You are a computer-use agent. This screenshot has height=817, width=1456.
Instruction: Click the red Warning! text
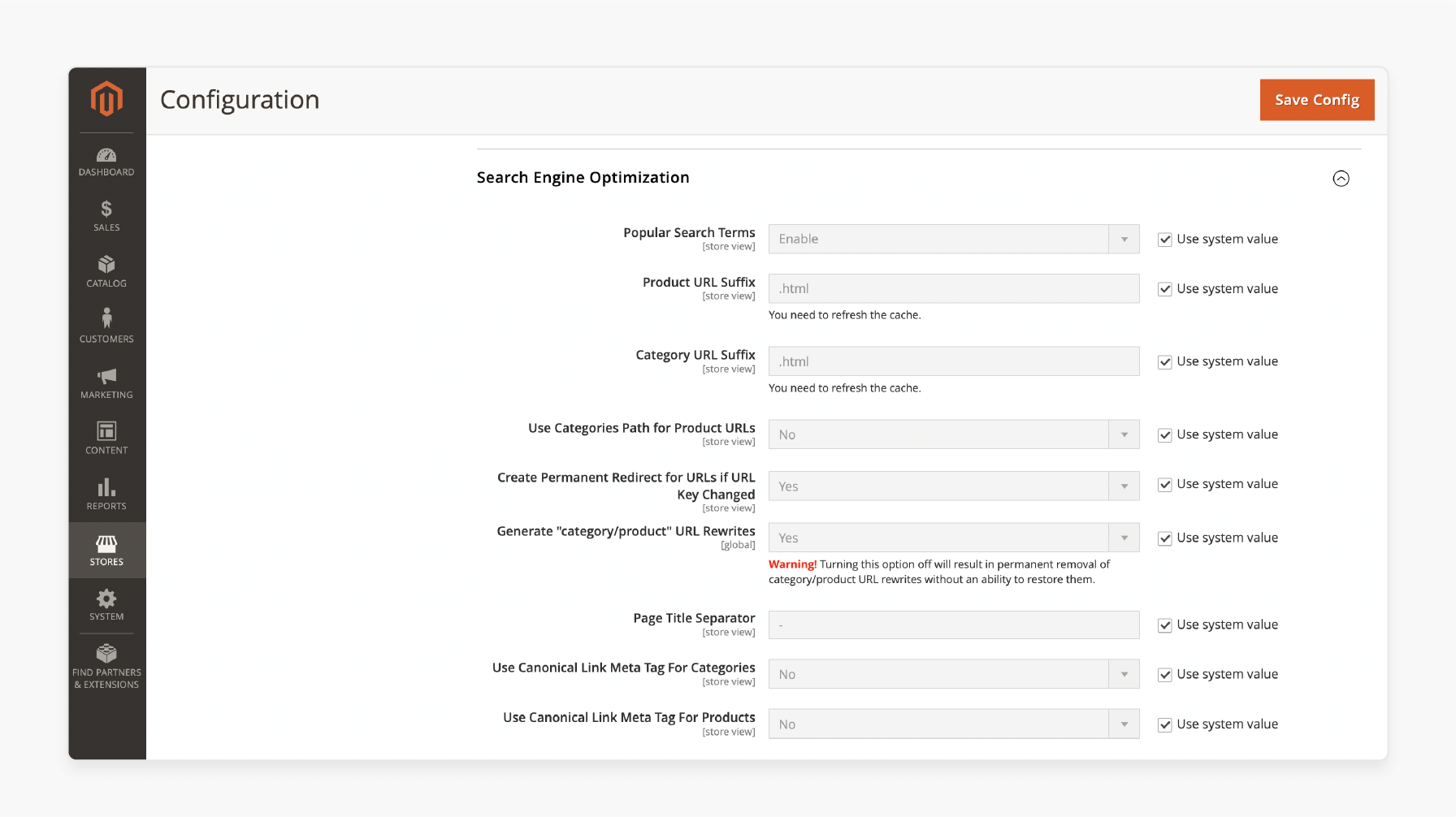click(792, 564)
